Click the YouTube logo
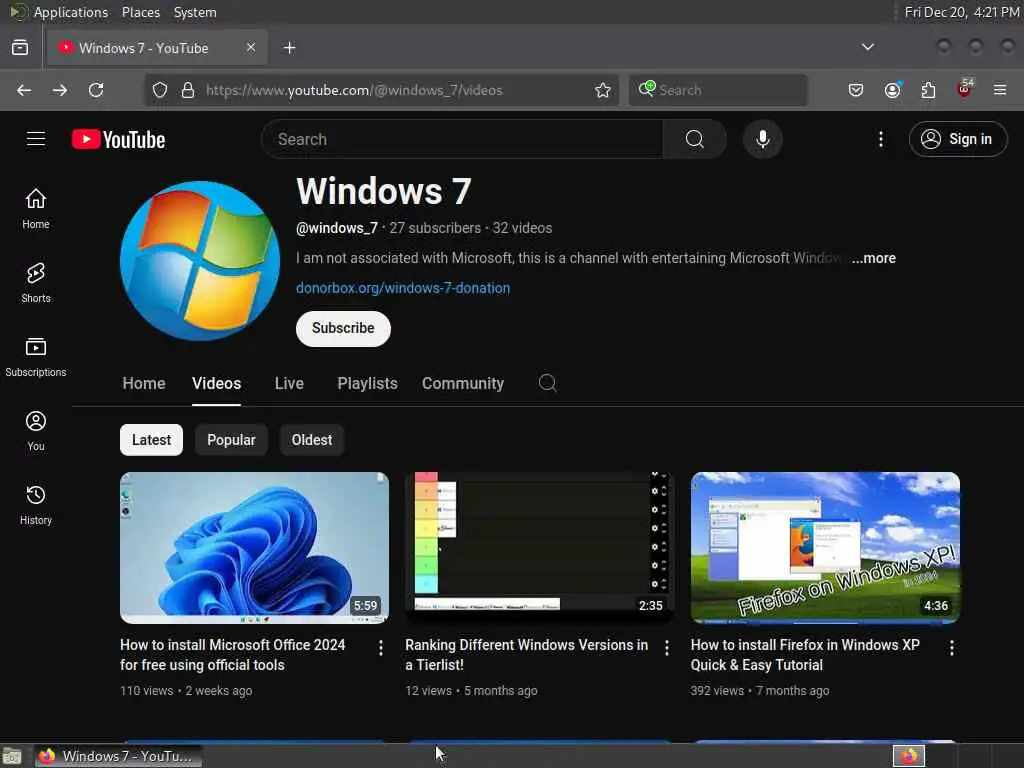 coord(118,139)
